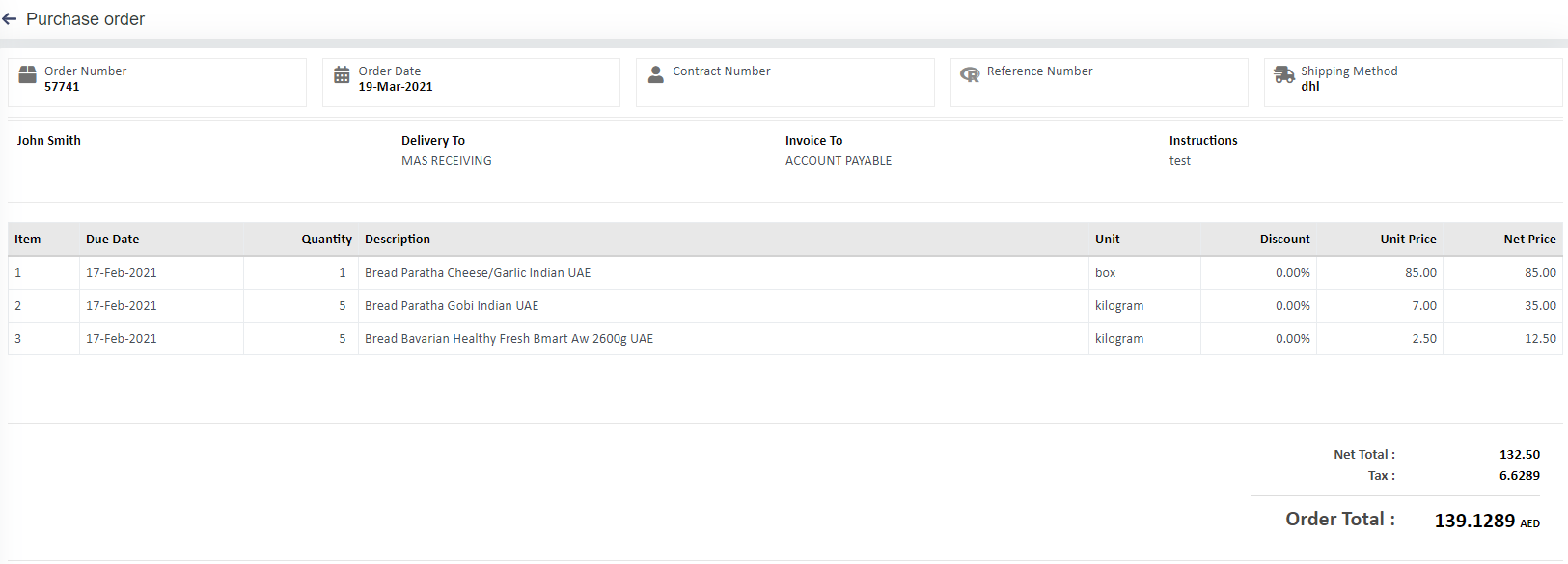The height and width of the screenshot is (564, 1568).
Task: Click the ACCOUNT PAYABLE invoice address
Action: coord(839,161)
